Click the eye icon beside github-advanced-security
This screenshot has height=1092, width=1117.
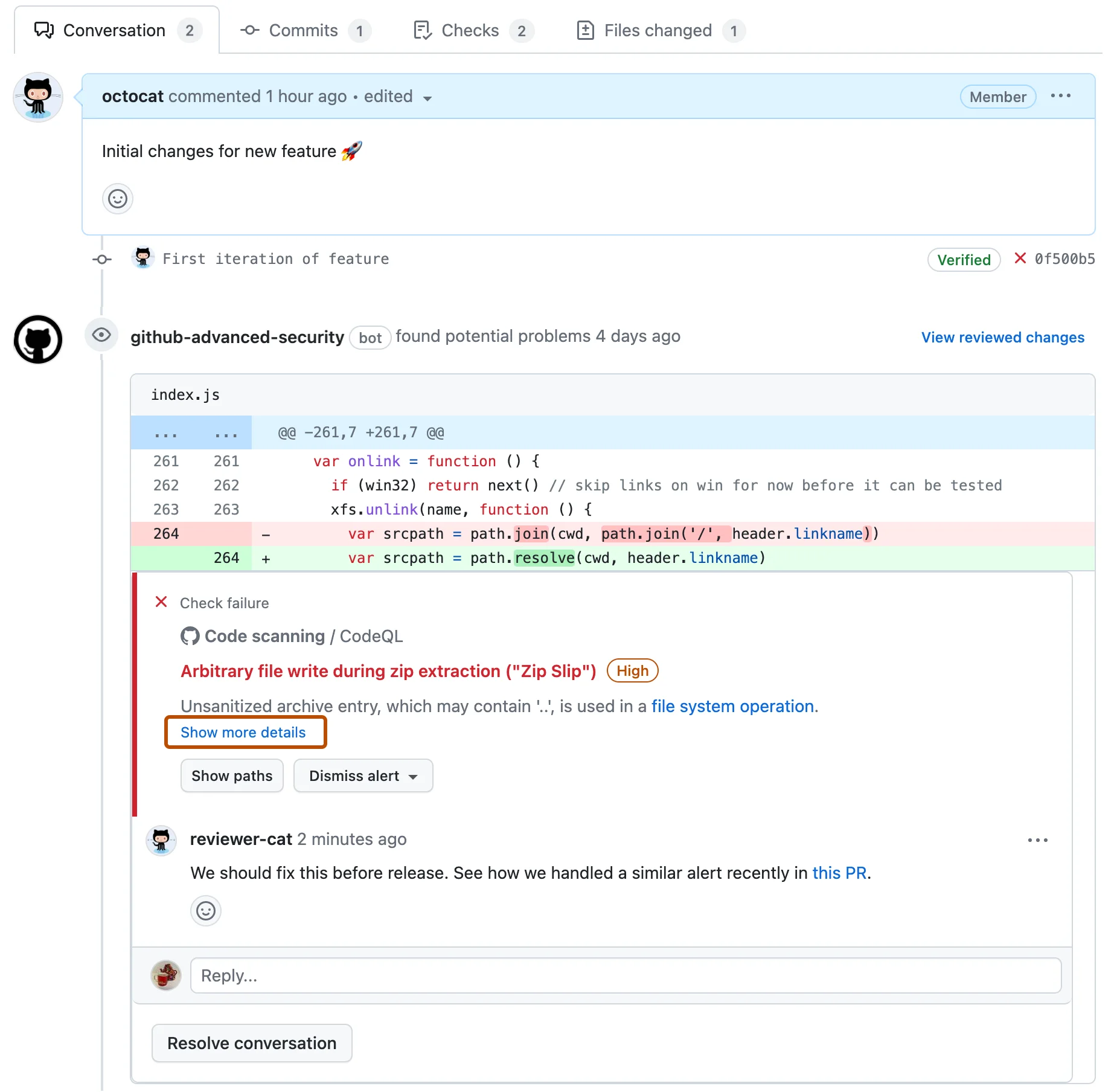[101, 335]
